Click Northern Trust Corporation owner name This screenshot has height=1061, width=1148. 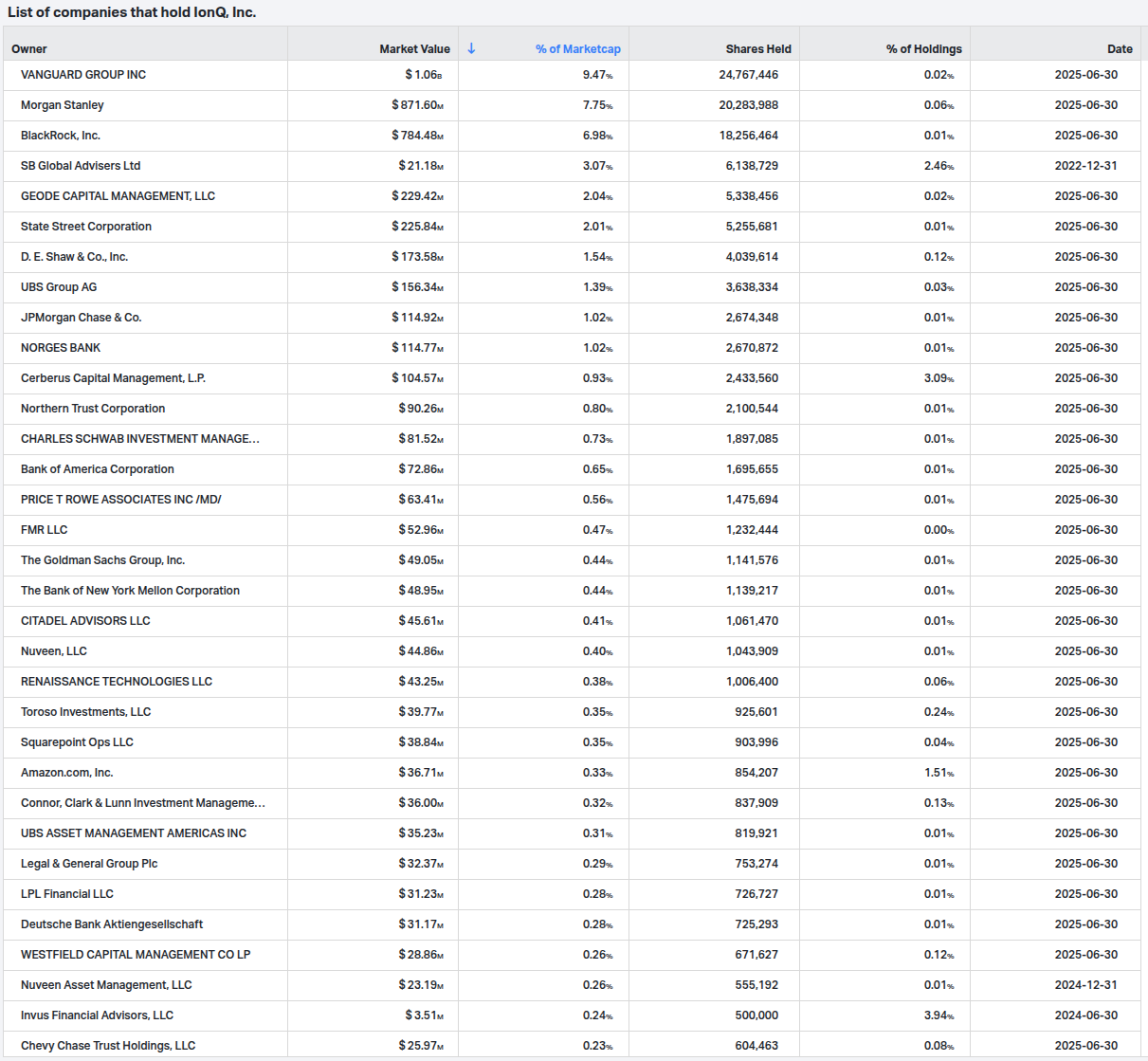pos(93,409)
